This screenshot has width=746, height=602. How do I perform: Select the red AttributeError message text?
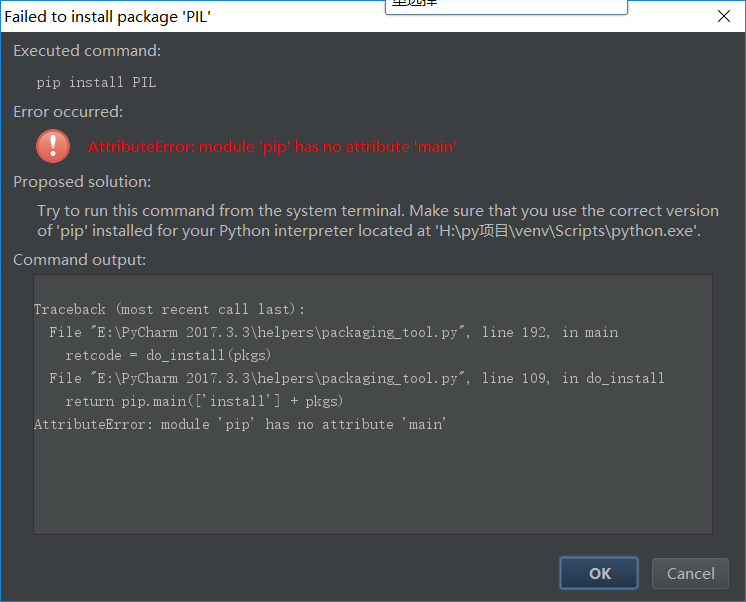point(272,147)
